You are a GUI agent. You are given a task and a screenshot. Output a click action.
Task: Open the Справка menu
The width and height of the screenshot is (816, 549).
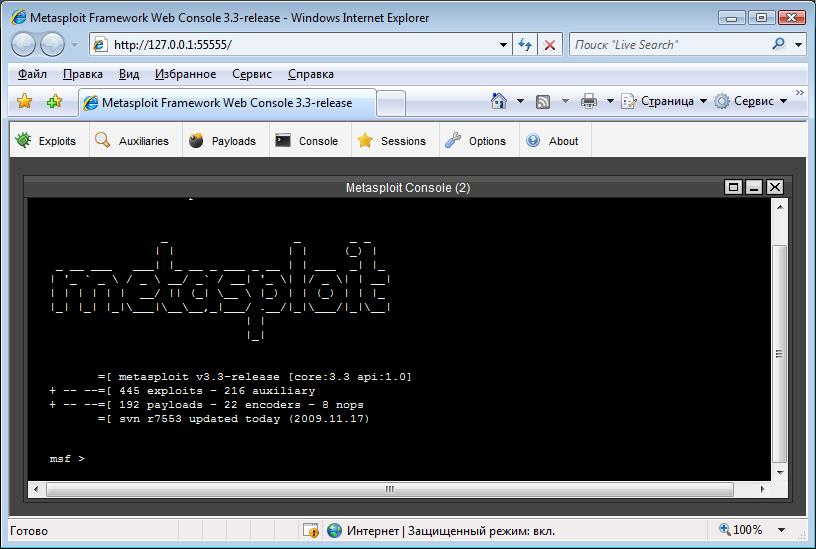coord(311,74)
